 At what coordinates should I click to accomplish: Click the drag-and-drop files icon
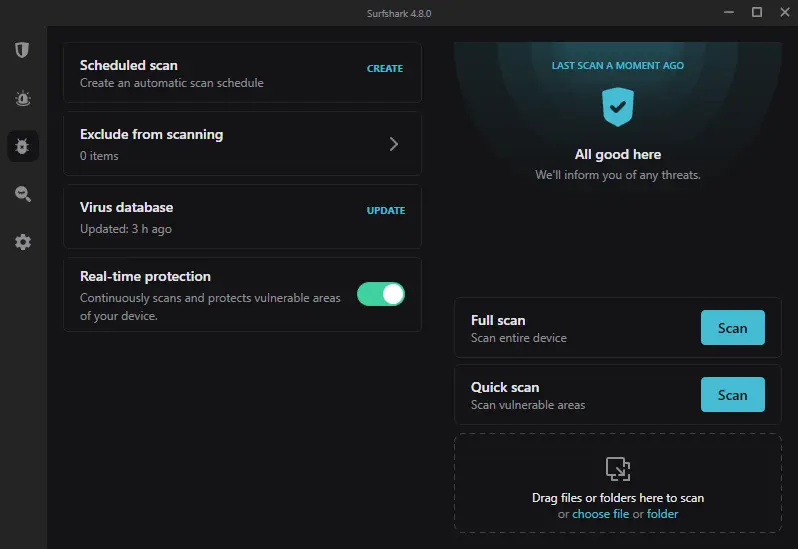point(618,469)
